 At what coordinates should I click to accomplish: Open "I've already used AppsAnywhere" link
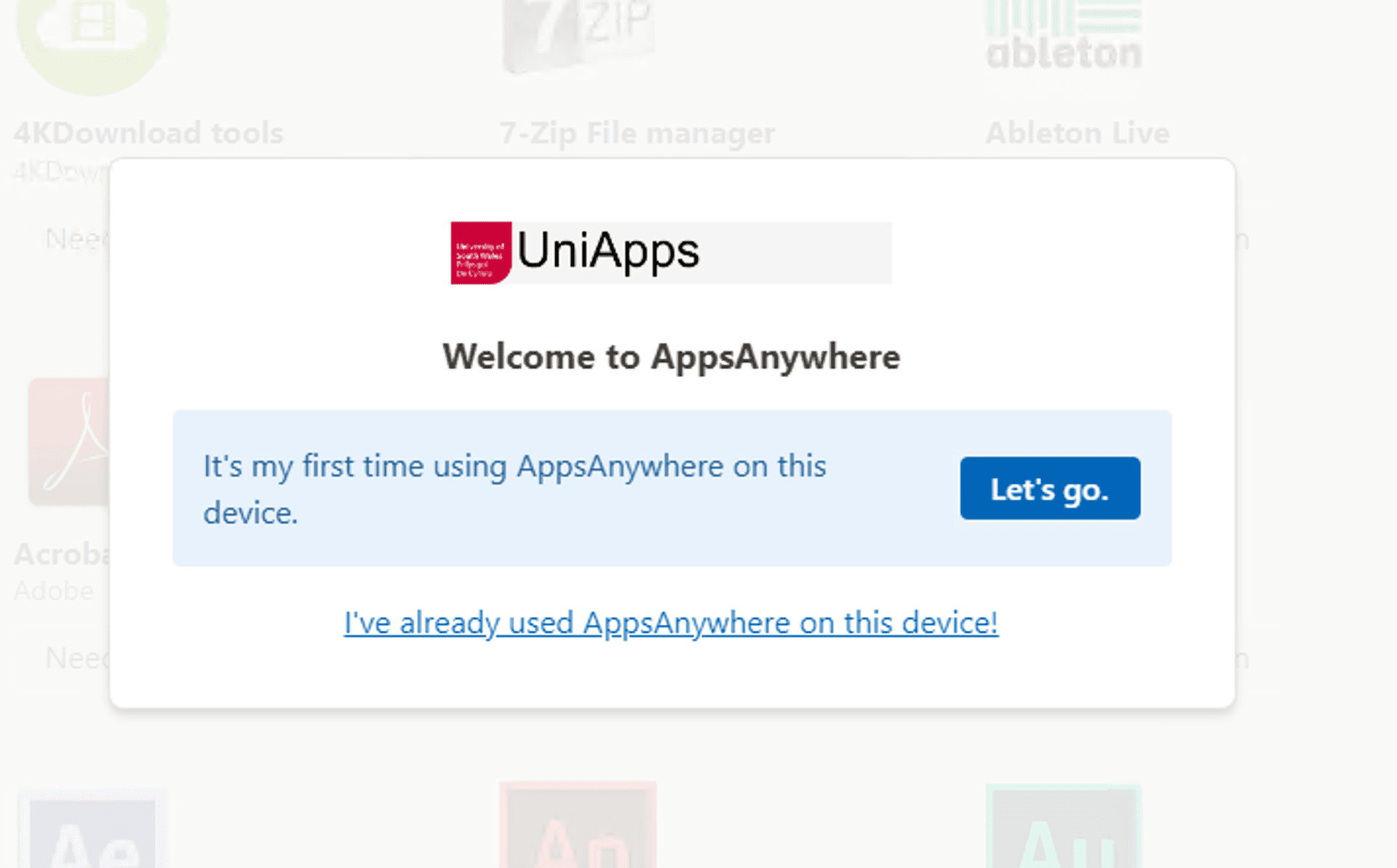coord(671,624)
